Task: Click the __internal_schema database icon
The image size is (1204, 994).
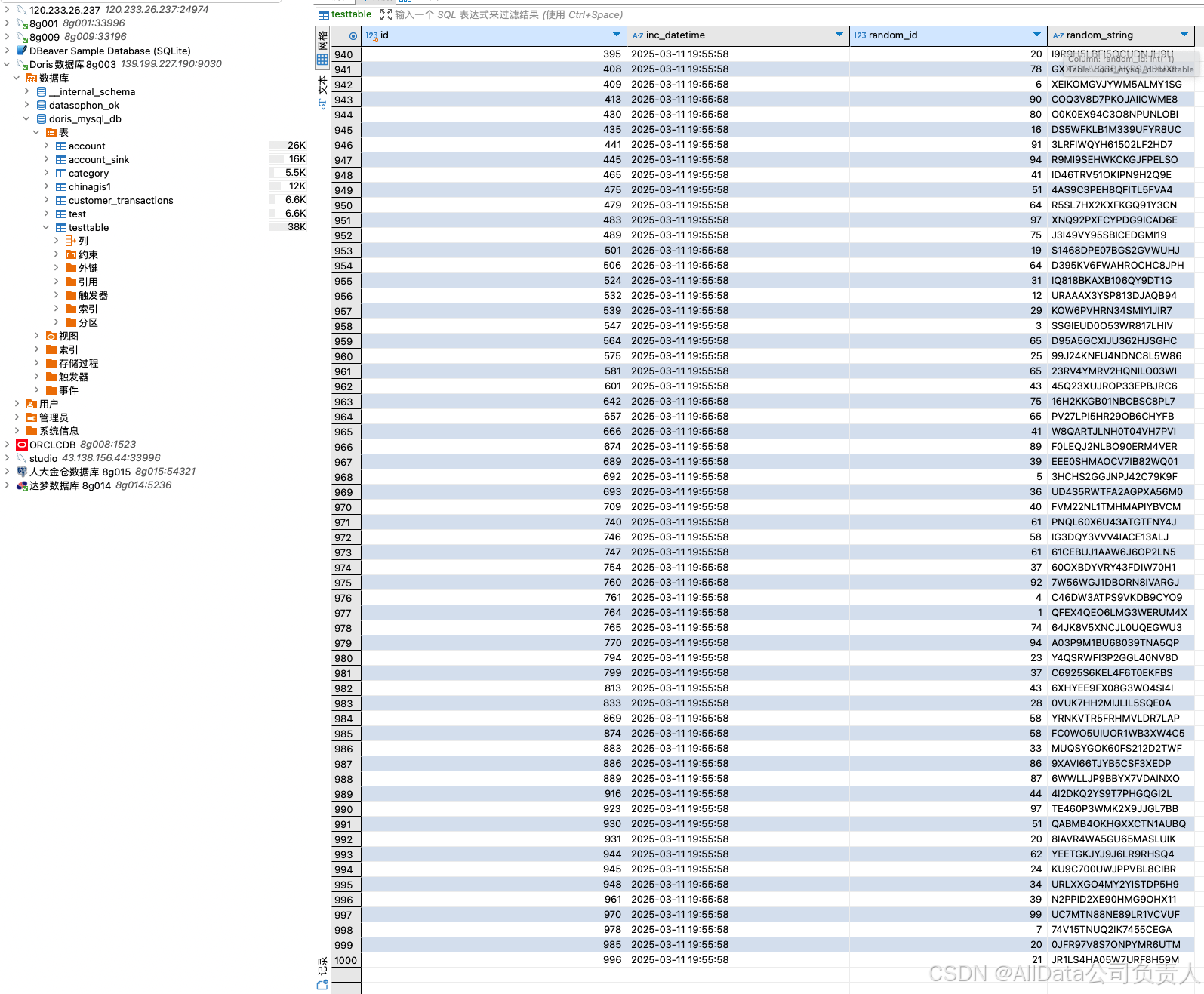Action: (42, 92)
